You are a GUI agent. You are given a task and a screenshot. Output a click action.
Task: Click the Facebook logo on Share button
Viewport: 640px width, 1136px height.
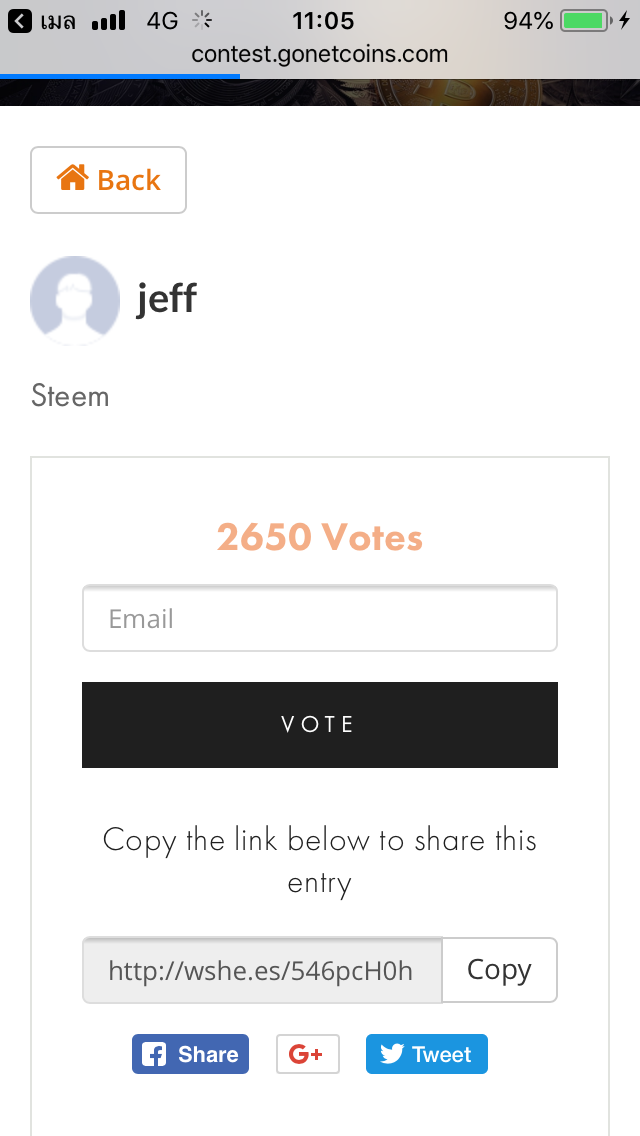point(154,1054)
